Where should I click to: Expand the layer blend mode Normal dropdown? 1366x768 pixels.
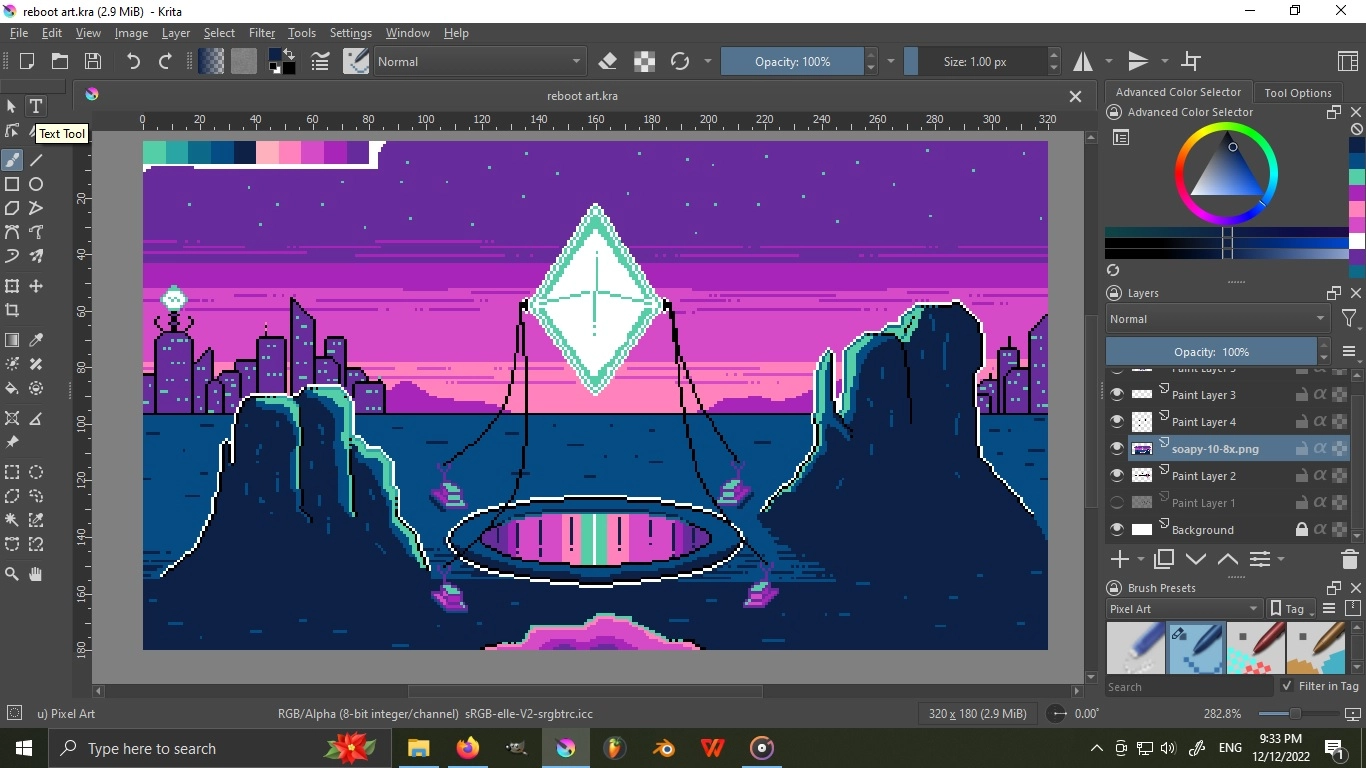[x=1217, y=319]
